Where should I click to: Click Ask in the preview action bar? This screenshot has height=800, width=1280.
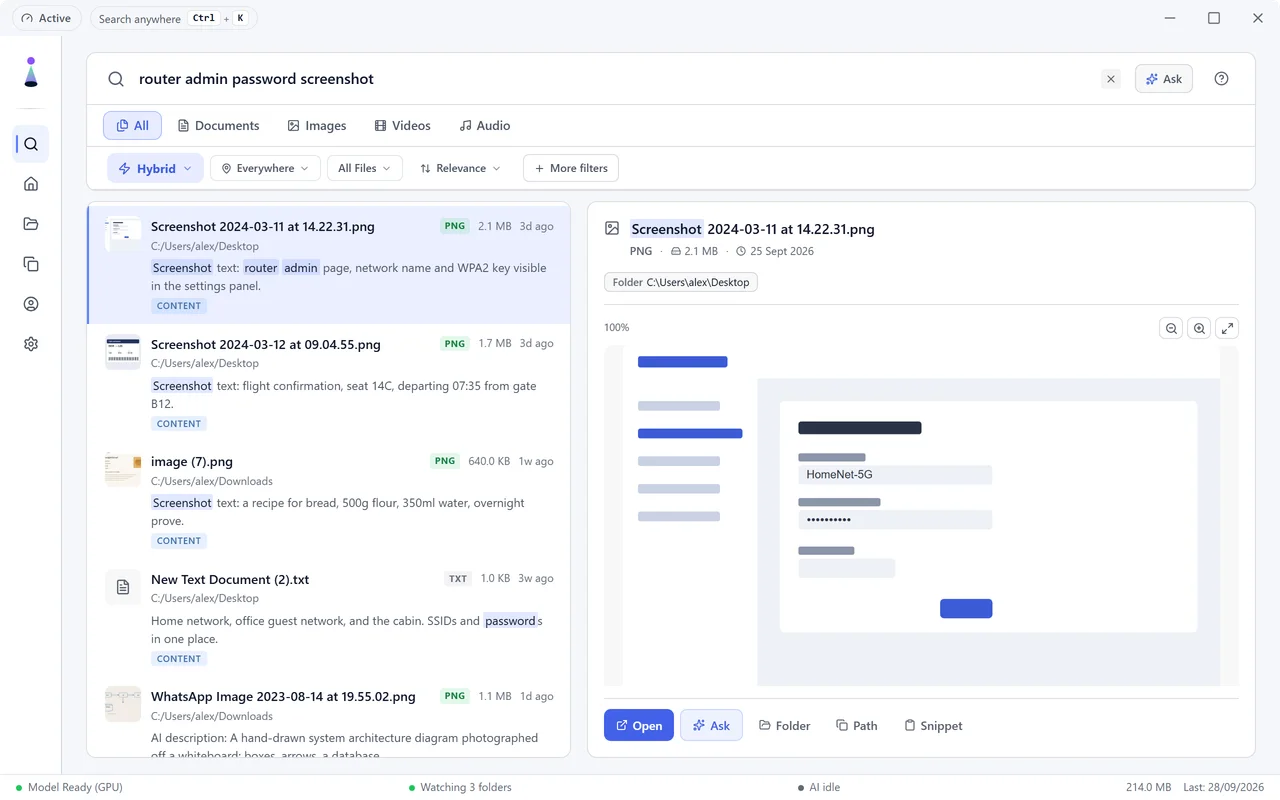pos(711,725)
